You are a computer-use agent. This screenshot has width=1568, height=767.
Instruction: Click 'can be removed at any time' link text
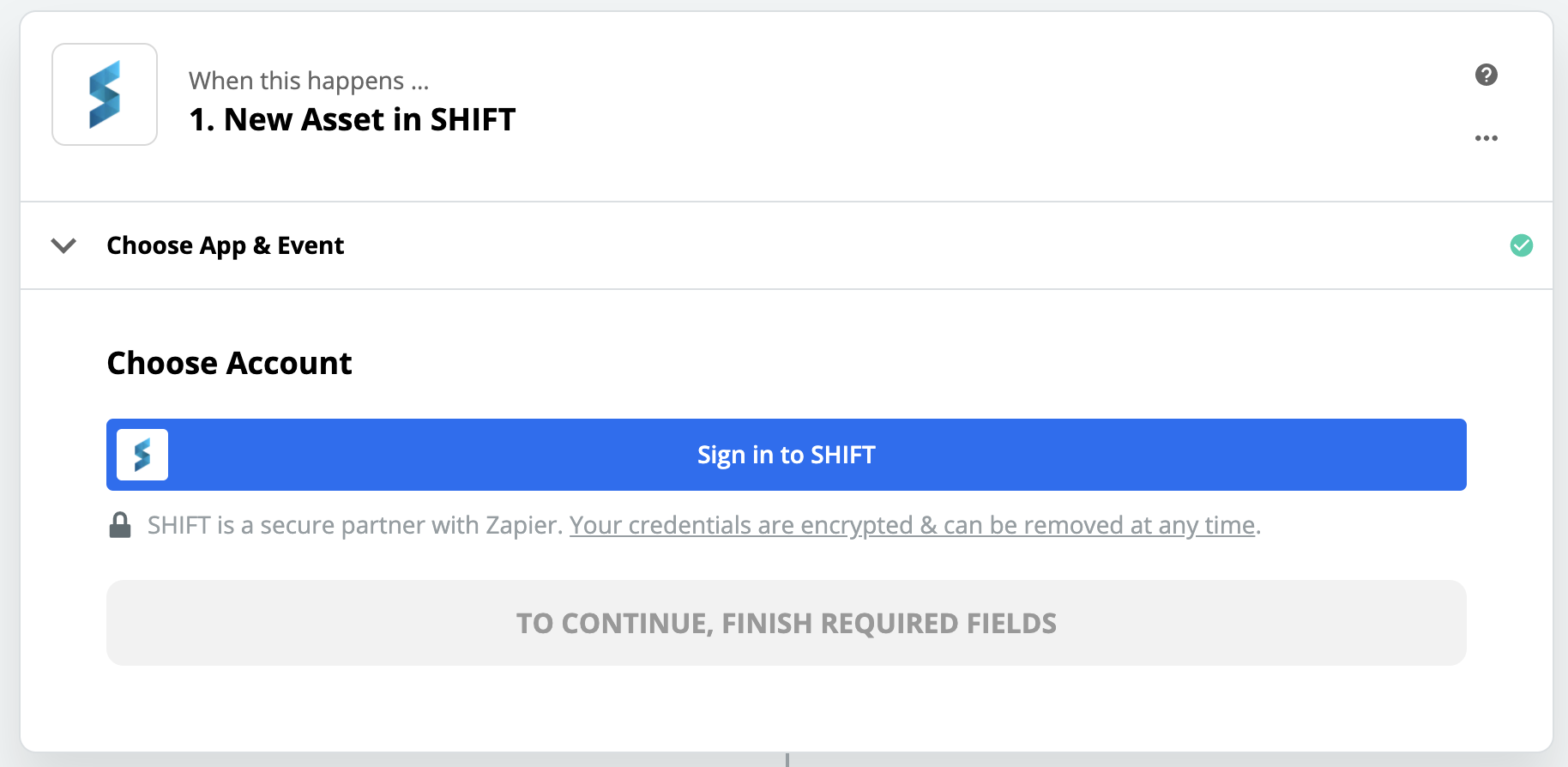(x=1099, y=525)
